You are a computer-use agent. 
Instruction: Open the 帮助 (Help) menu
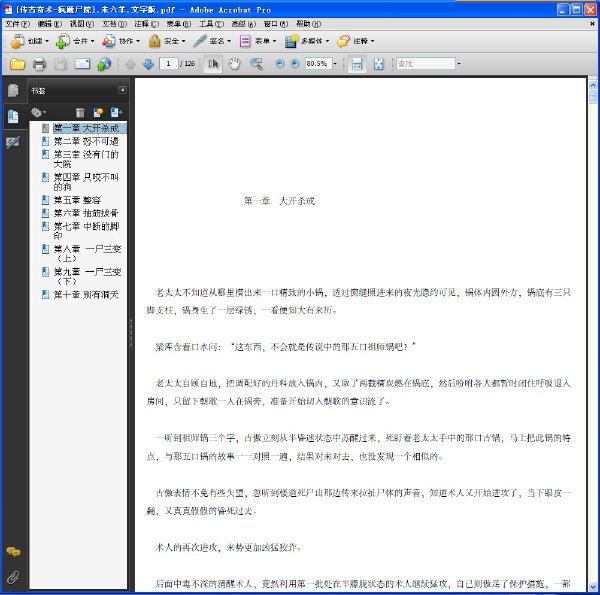308,24
